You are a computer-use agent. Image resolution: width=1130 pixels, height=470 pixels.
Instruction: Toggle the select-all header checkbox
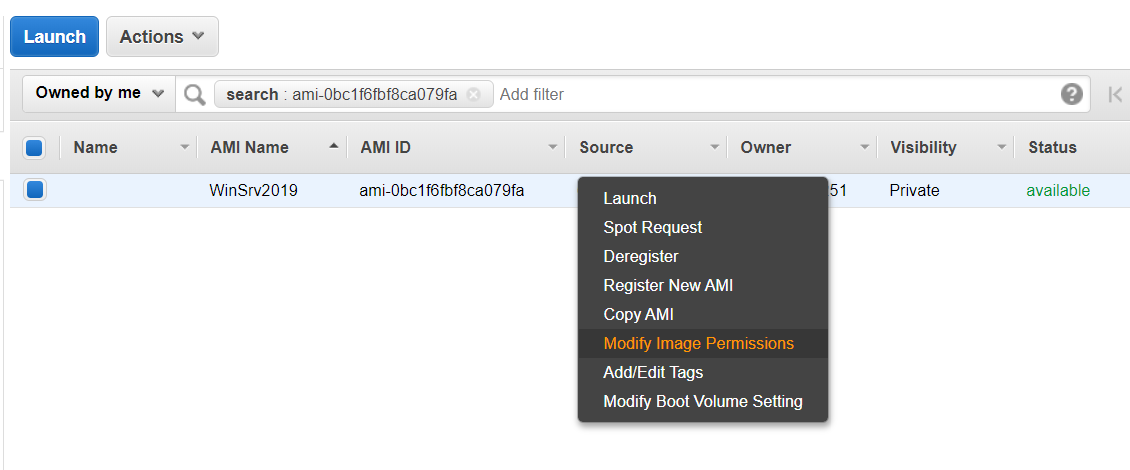click(35, 148)
